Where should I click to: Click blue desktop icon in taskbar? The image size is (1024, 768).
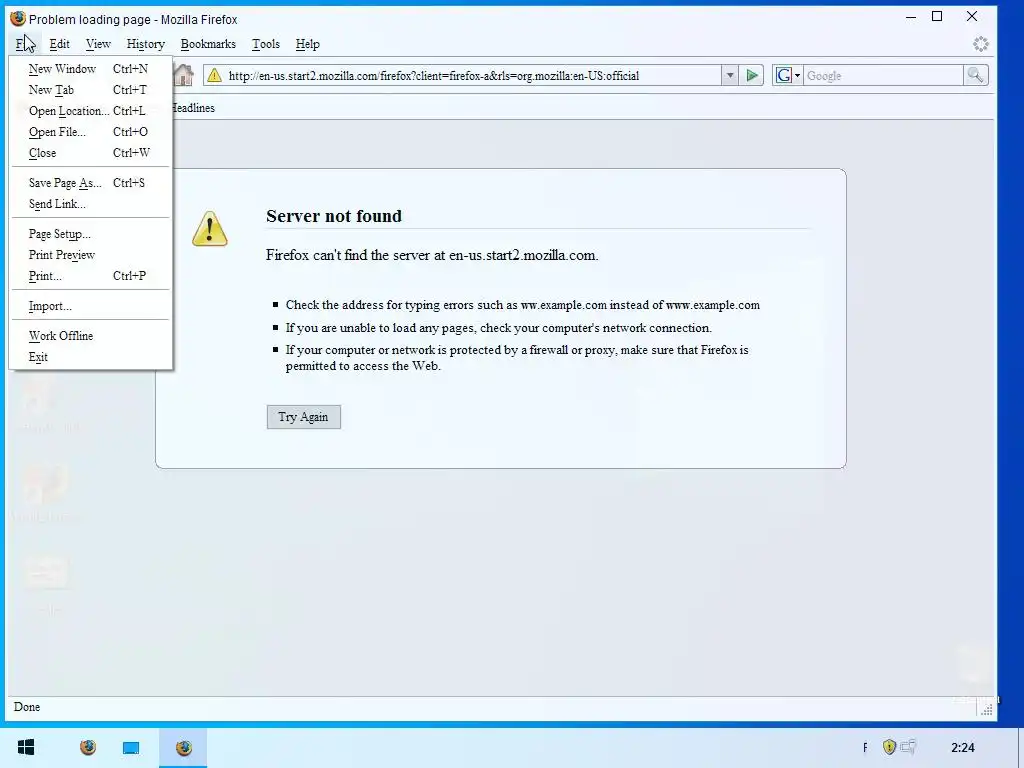coord(131,748)
